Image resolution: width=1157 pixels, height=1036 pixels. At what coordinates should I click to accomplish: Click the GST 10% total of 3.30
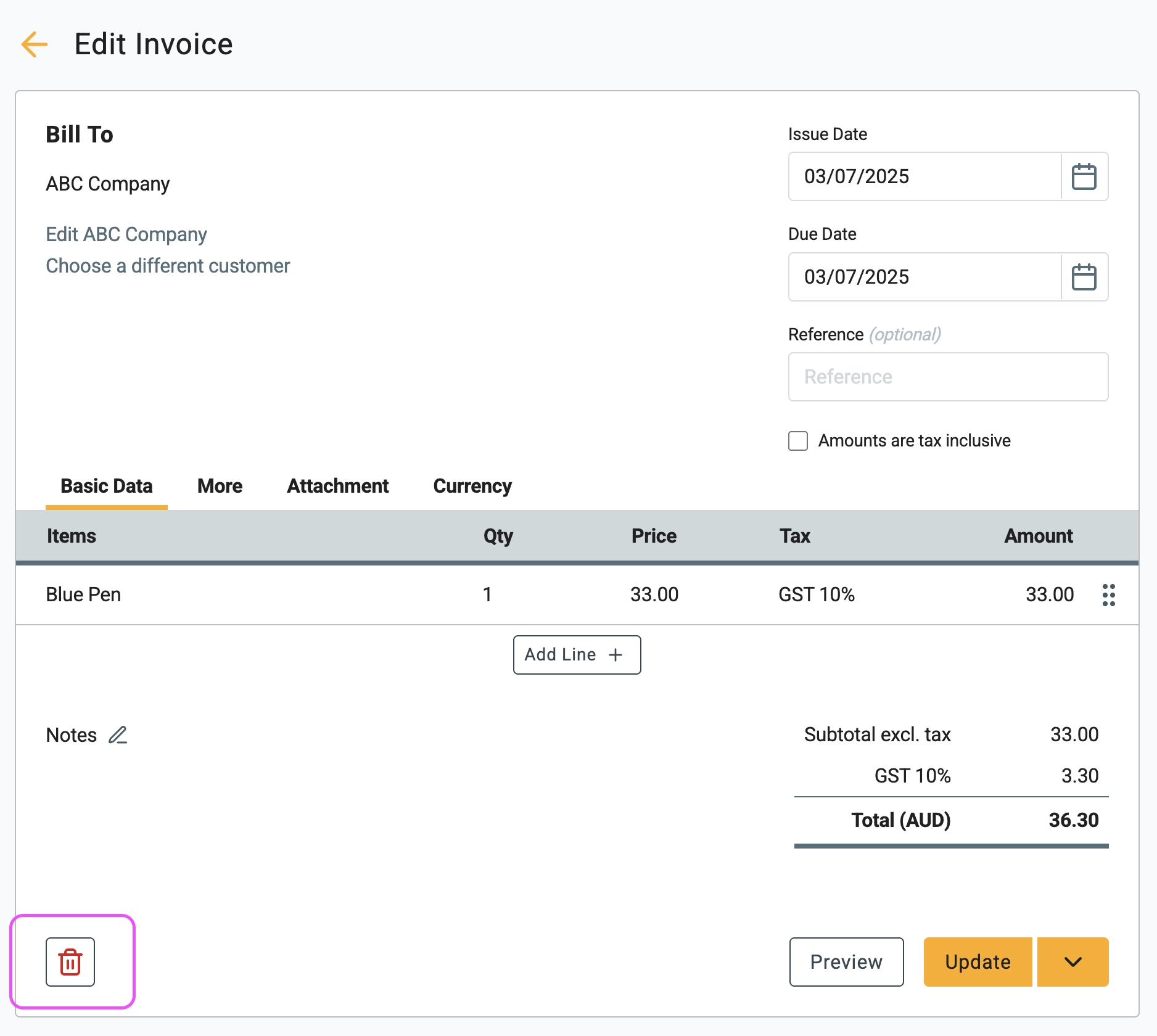(1080, 776)
